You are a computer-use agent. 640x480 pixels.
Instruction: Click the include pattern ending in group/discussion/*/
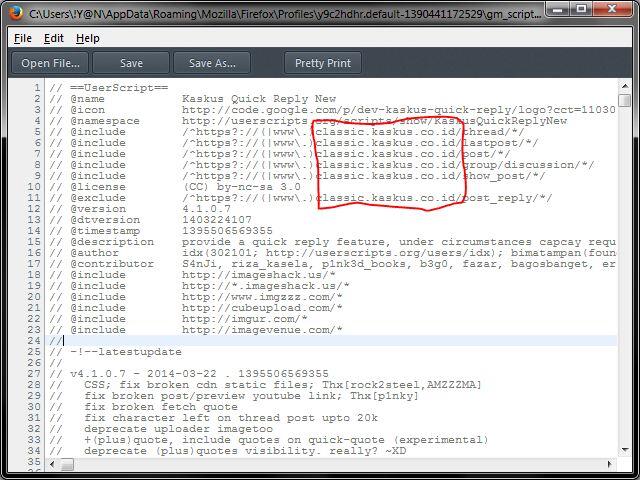click(x=388, y=165)
